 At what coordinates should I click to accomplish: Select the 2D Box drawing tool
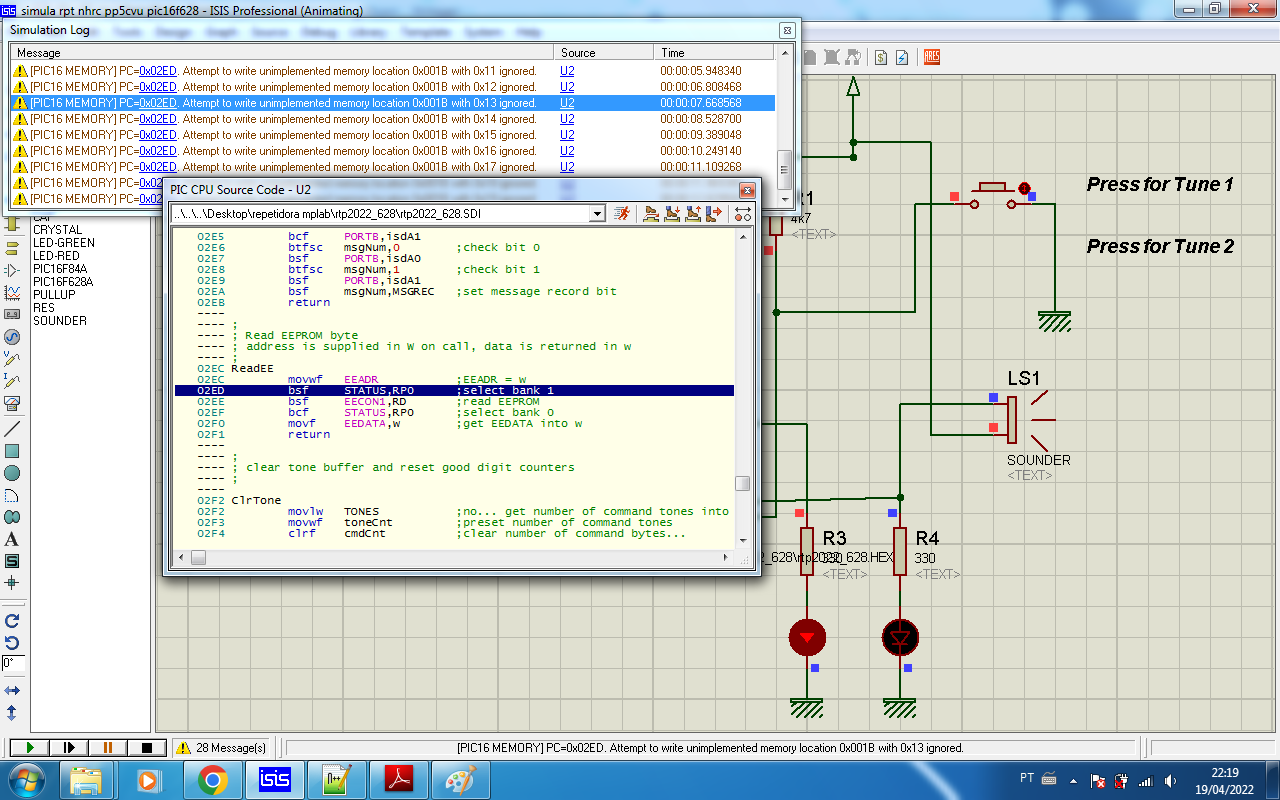[x=12, y=451]
